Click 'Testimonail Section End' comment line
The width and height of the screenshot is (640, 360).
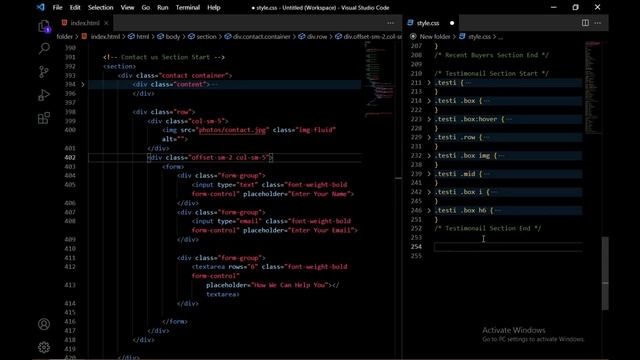coord(488,229)
